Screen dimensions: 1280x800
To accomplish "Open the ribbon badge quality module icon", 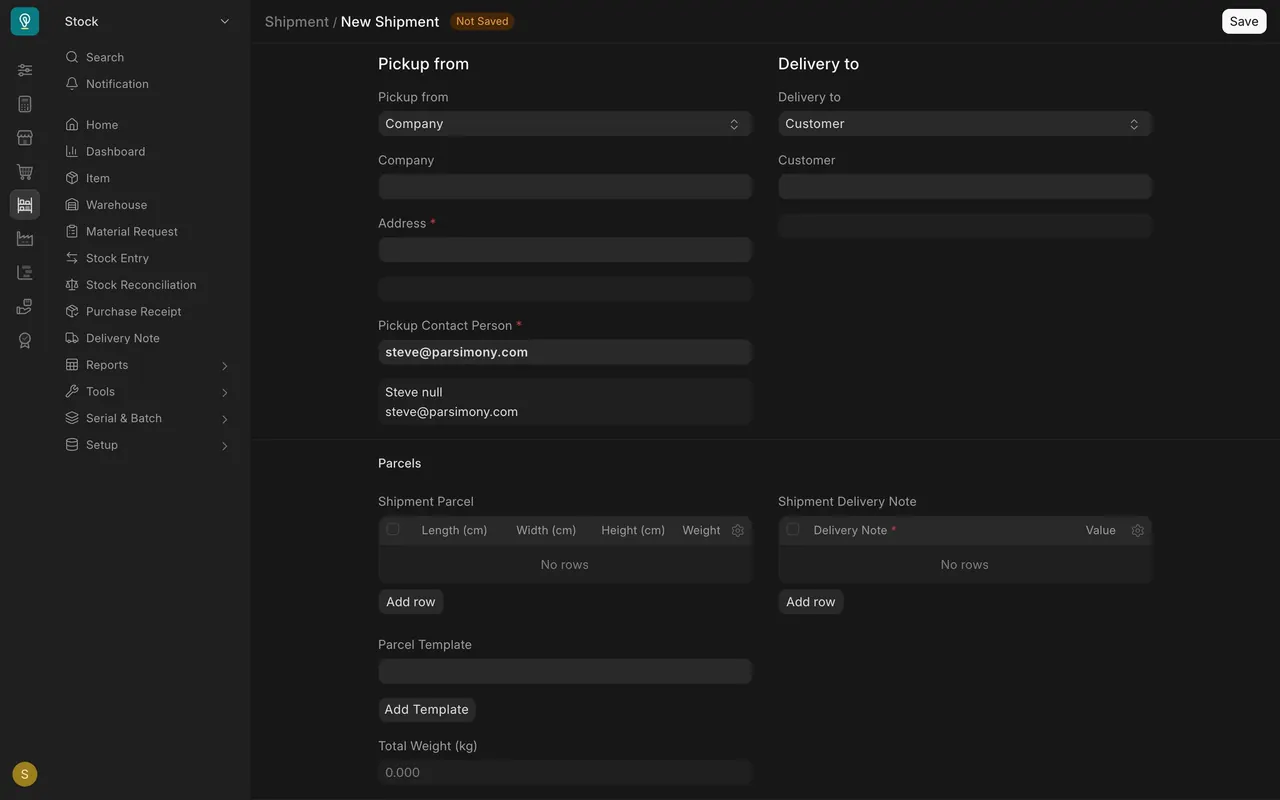I will click(x=25, y=341).
